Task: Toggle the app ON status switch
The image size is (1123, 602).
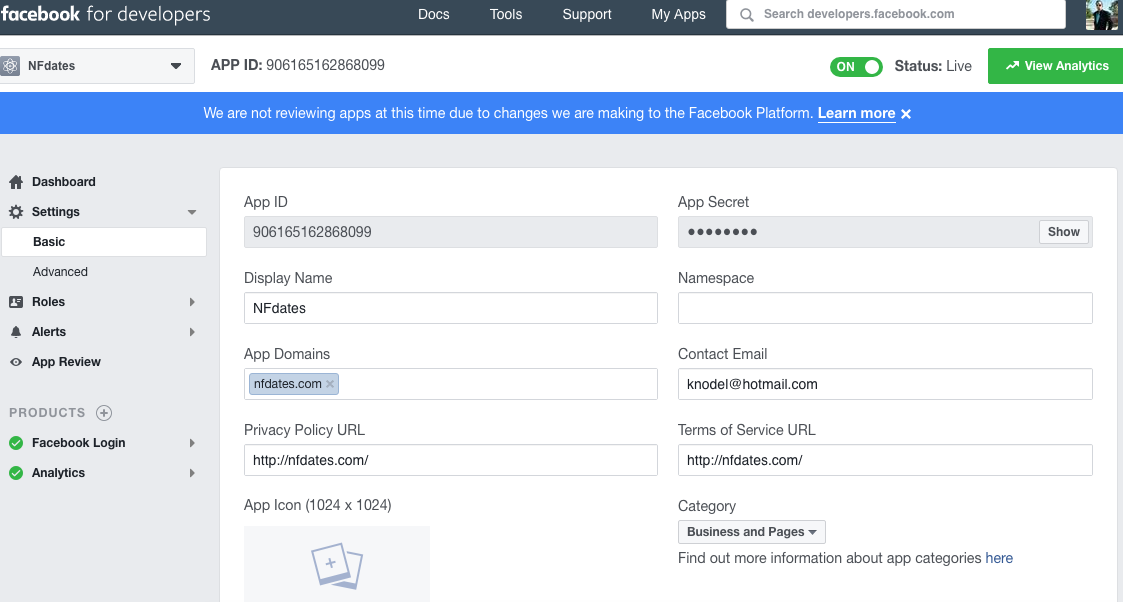Action: pyautogui.click(x=856, y=67)
